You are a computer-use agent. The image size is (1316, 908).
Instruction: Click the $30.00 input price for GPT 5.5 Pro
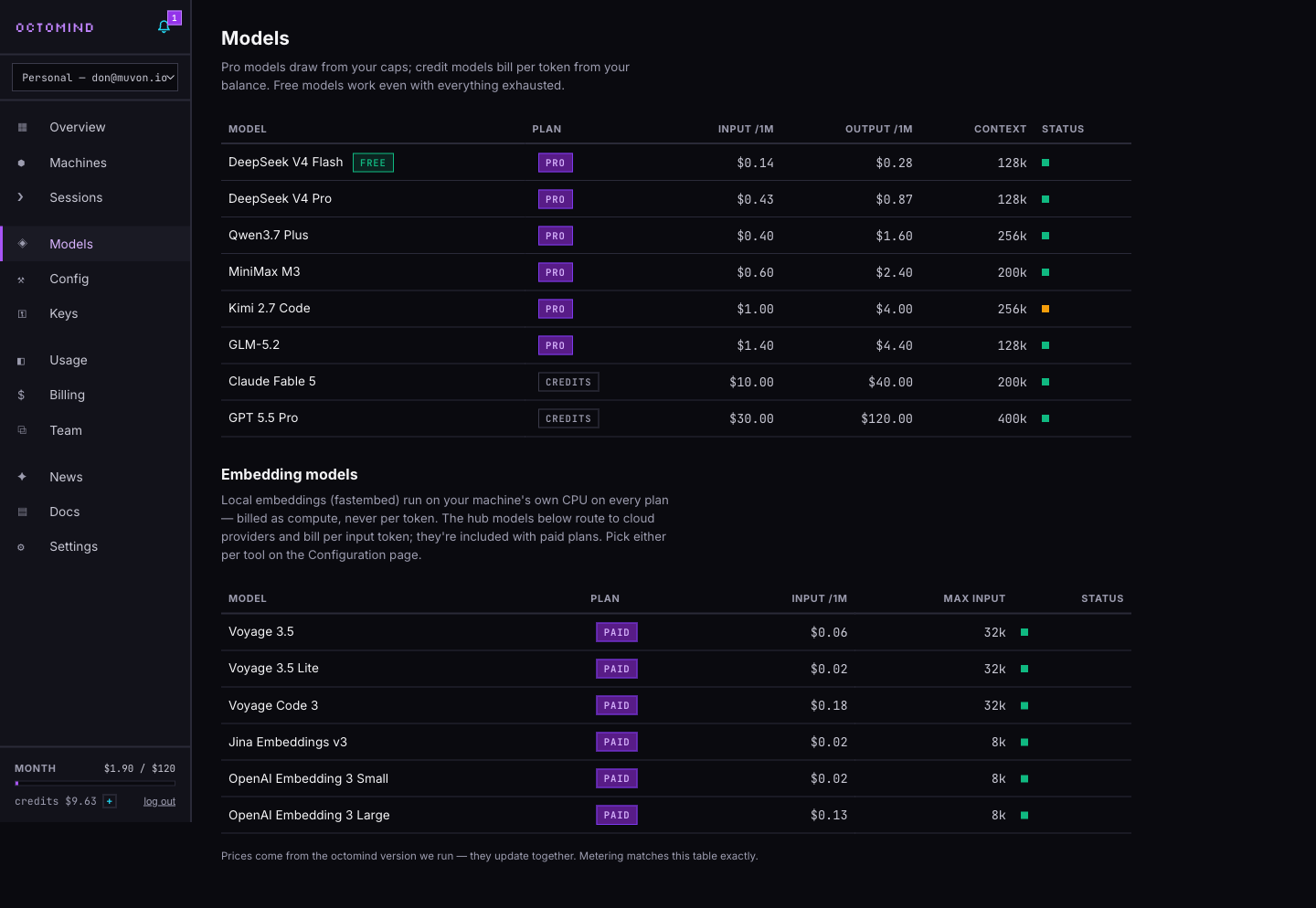click(751, 418)
